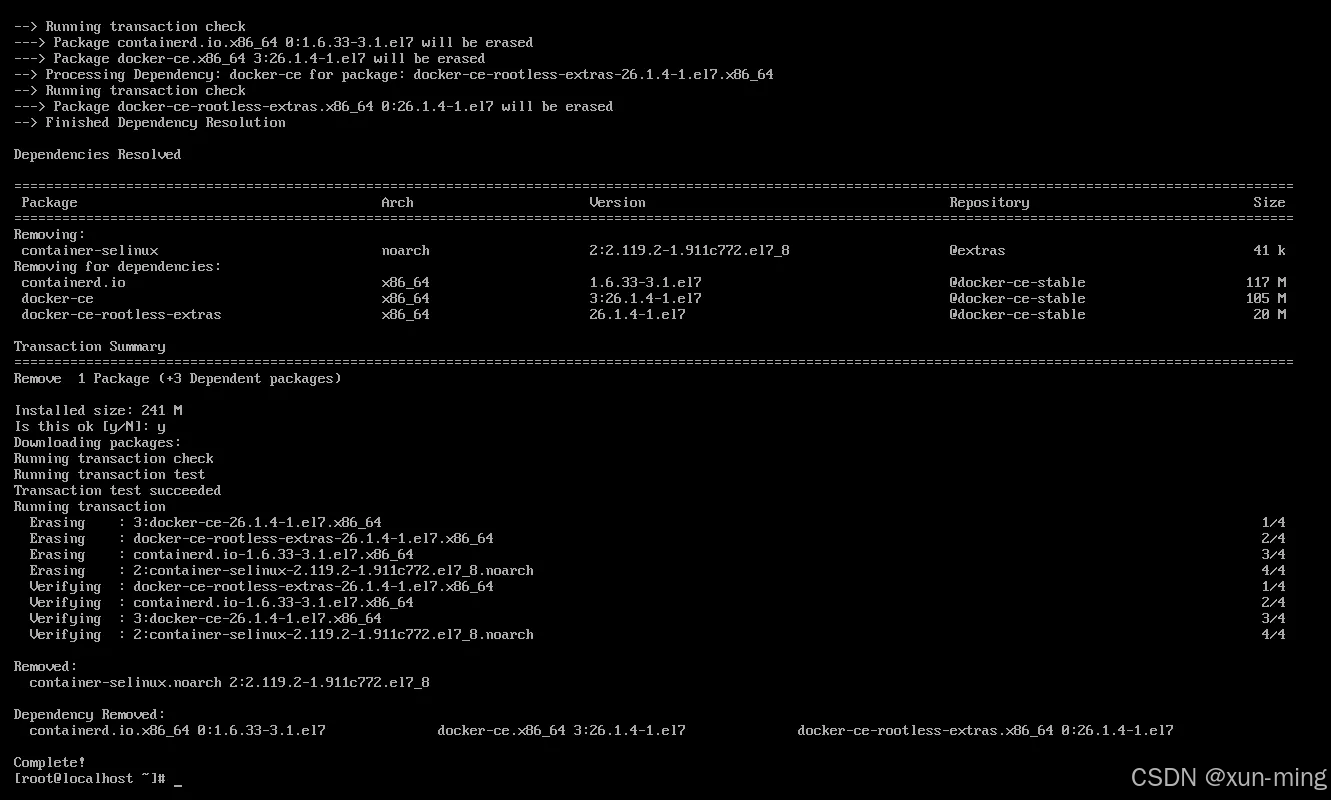Screen dimensions: 1331x800
Task: Click version '2:2.119.2-1.911c772.el7_8' in table
Action: 689,250
